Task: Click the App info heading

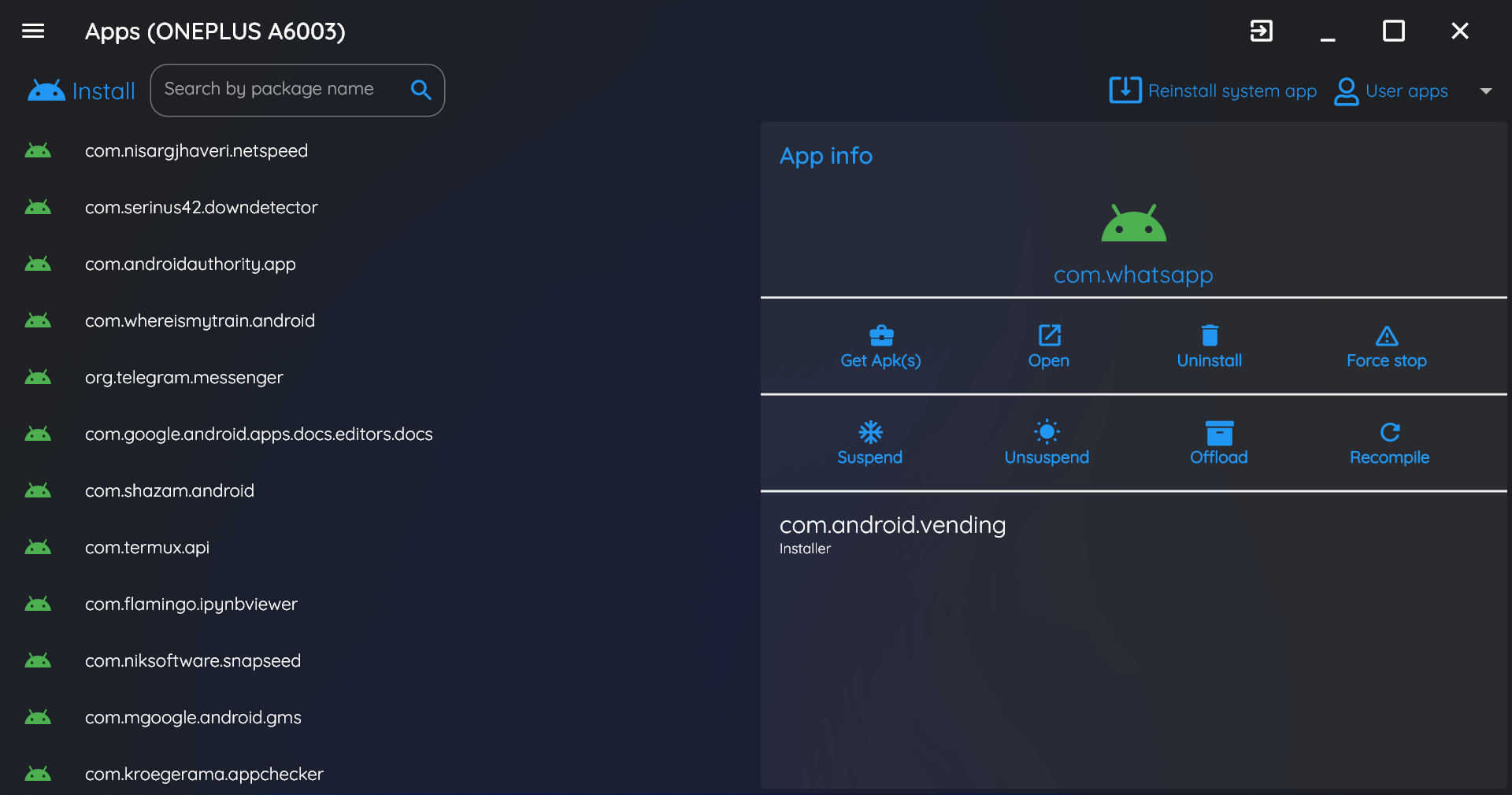Action: click(826, 156)
